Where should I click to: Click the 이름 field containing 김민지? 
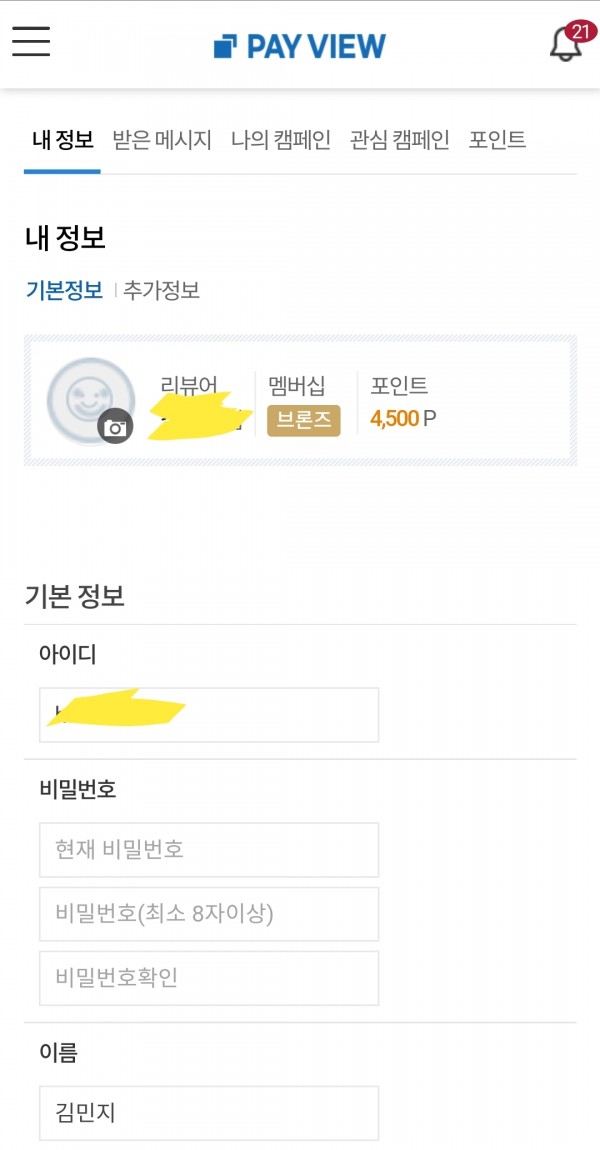click(x=208, y=1112)
